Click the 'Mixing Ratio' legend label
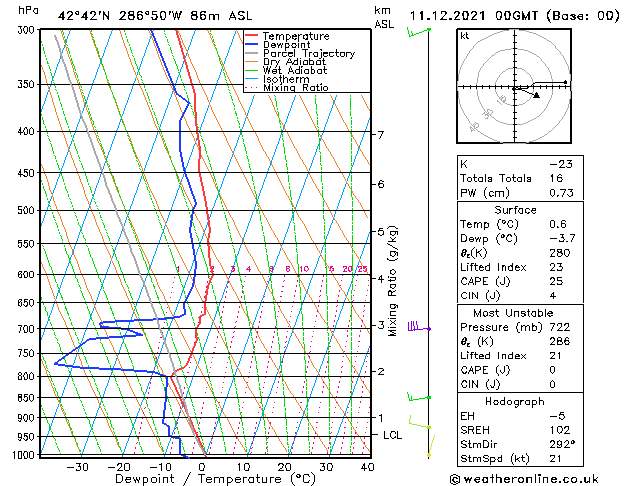Viewport: 629px width, 486px height. coord(296,87)
